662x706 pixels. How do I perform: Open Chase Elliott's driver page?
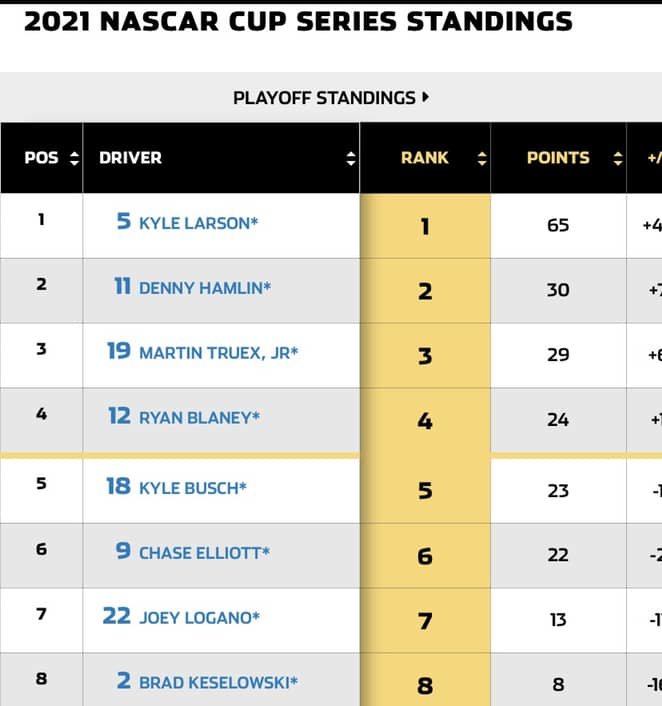pyautogui.click(x=204, y=553)
